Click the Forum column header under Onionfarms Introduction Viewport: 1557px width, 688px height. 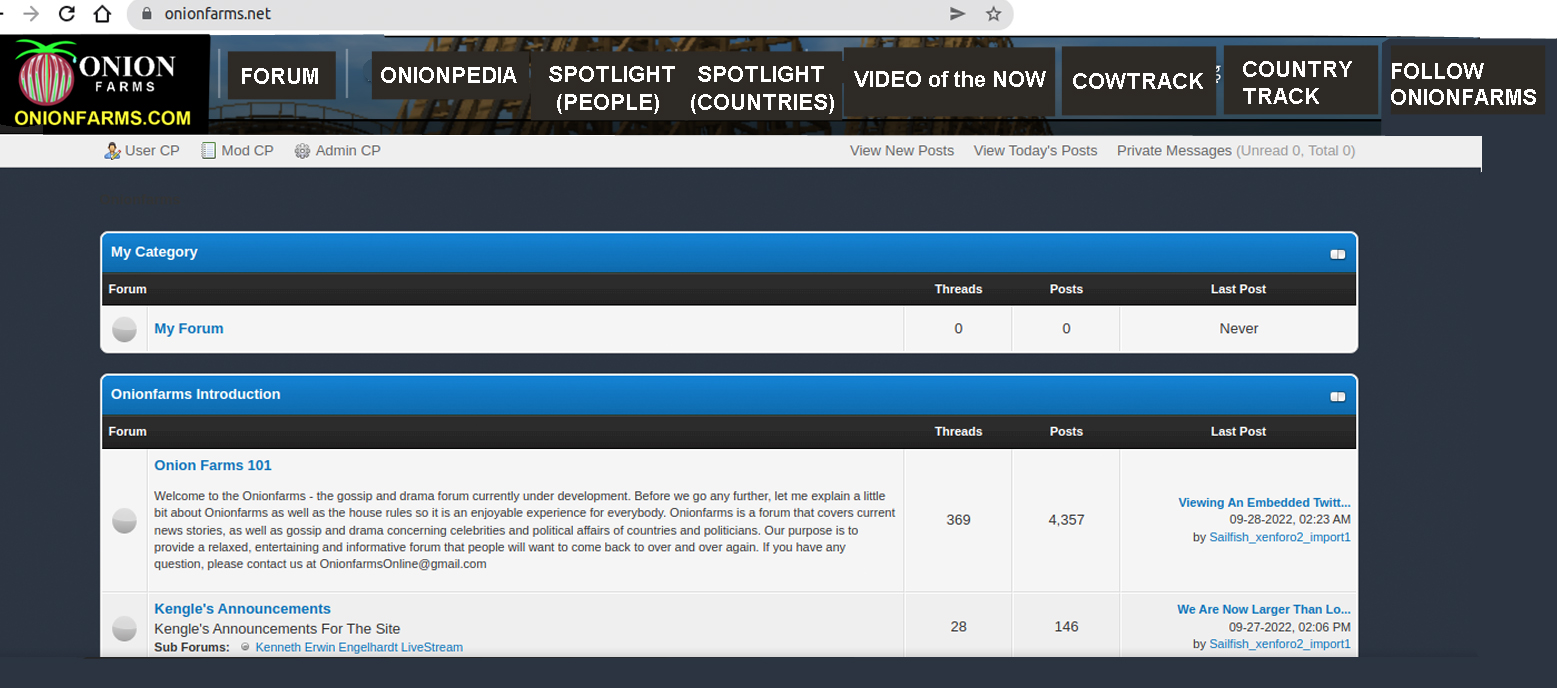128,432
